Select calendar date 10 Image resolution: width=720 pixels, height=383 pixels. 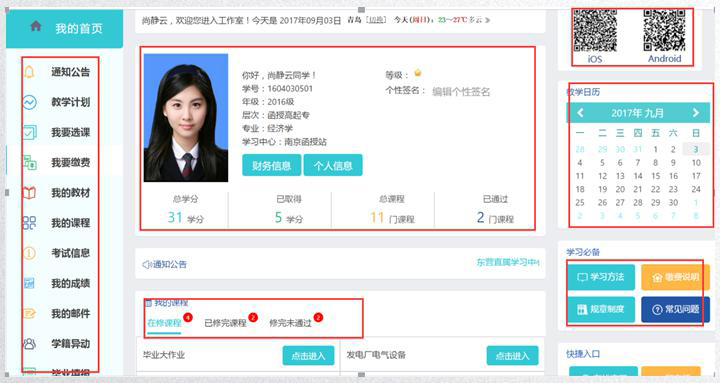coord(696,163)
